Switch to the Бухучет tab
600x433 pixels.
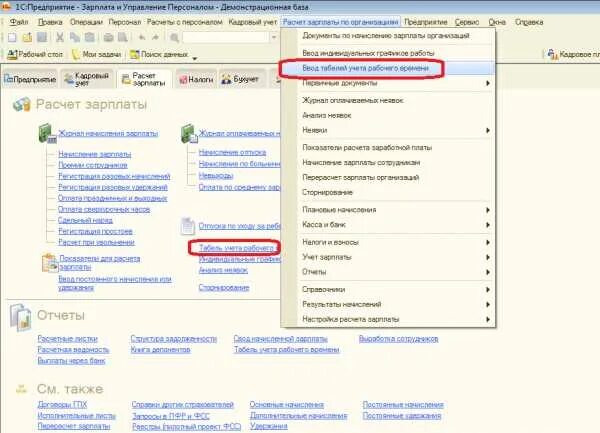(241, 80)
